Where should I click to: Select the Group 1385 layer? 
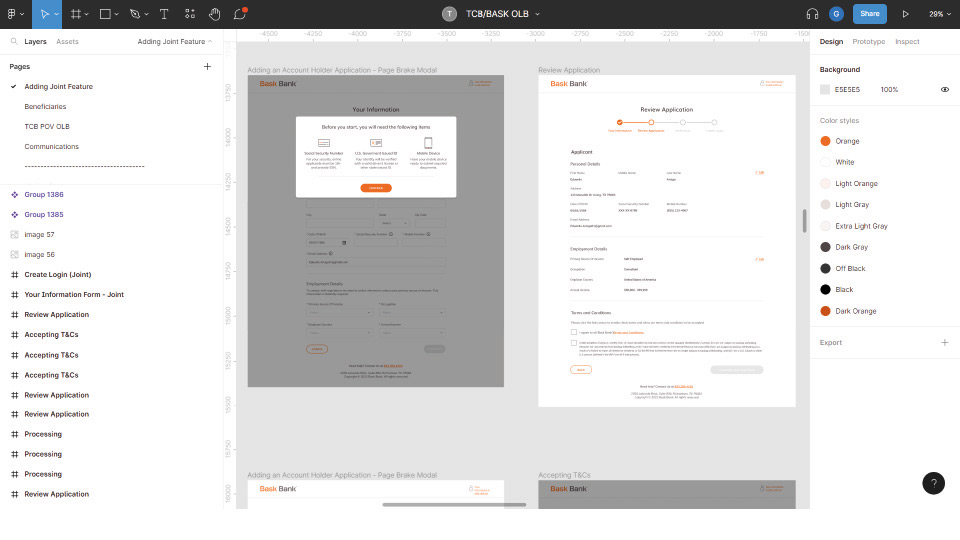click(x=44, y=215)
